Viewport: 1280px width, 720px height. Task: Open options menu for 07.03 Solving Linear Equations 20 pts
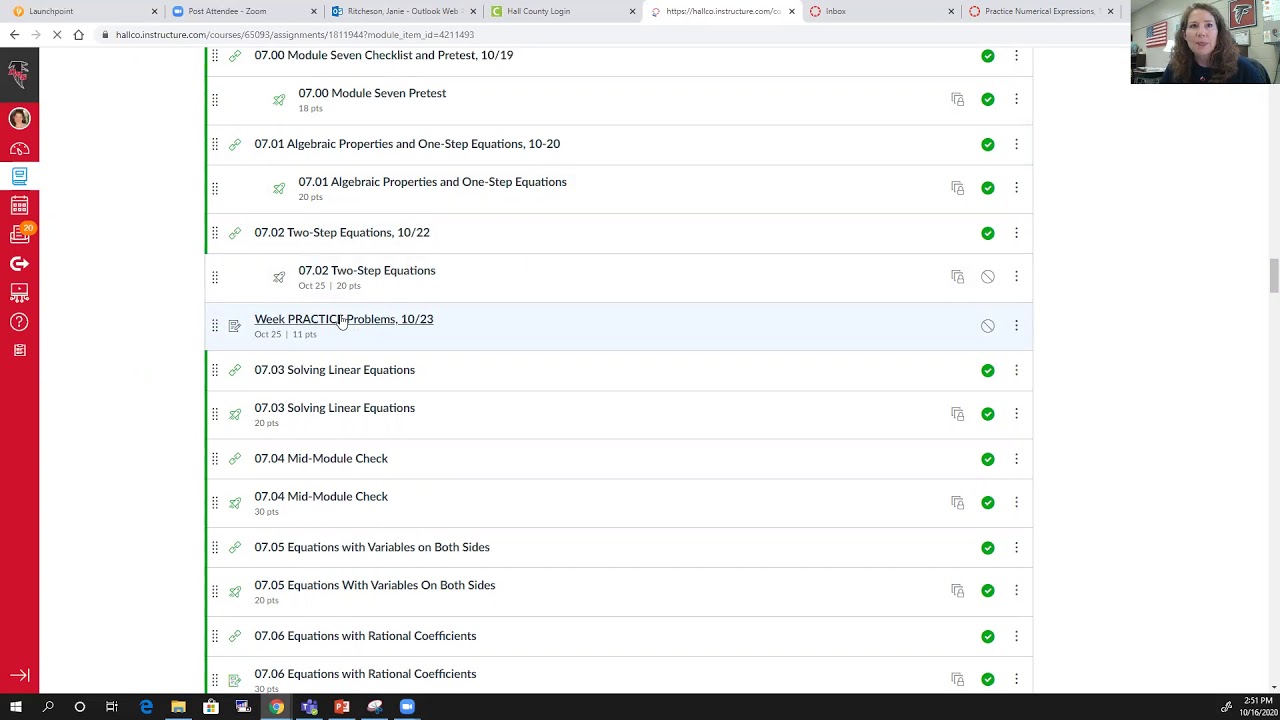pos(1016,414)
